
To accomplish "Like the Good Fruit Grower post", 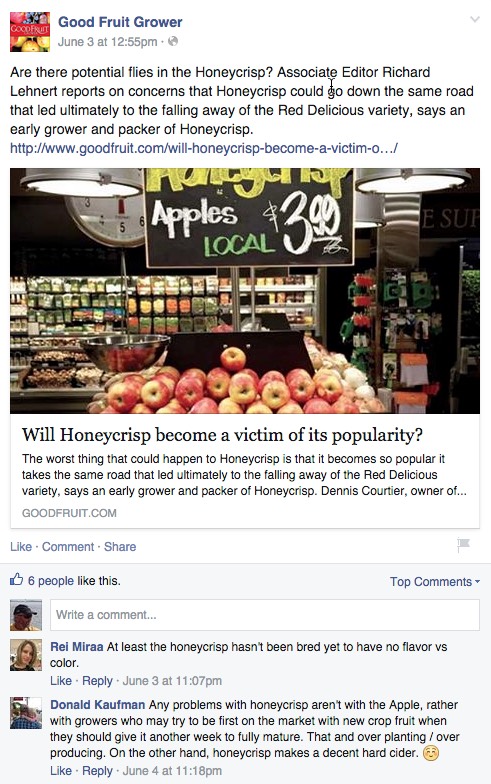I will (x=21, y=546).
